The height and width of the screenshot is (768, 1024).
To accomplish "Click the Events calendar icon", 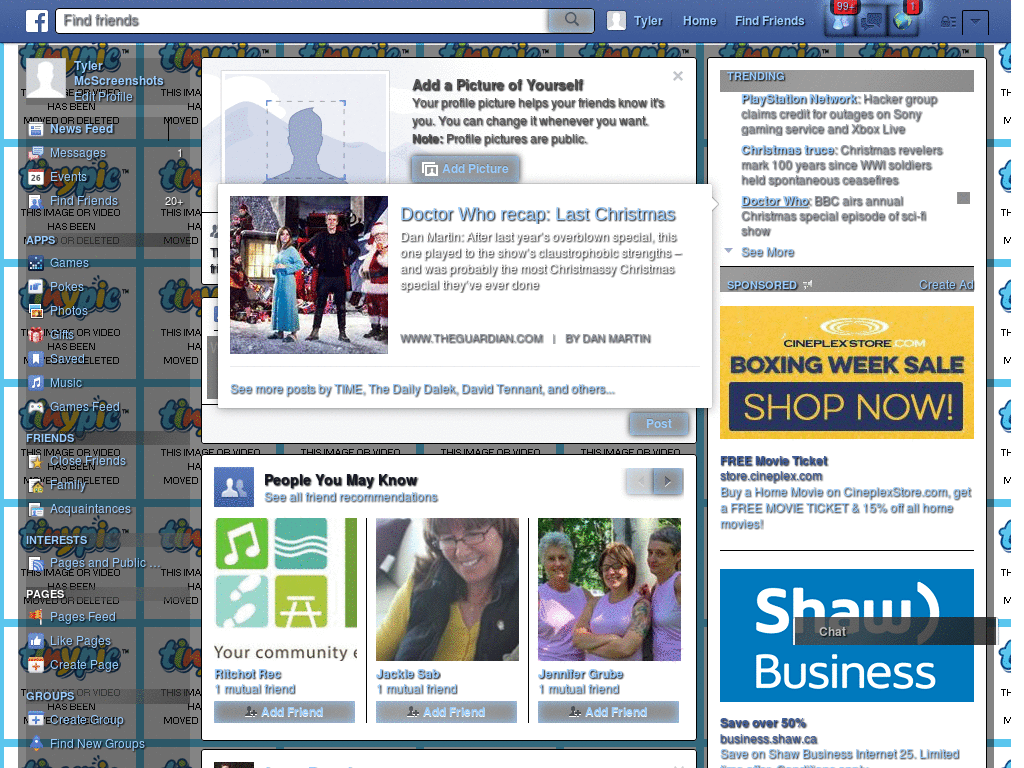I will coord(36,177).
